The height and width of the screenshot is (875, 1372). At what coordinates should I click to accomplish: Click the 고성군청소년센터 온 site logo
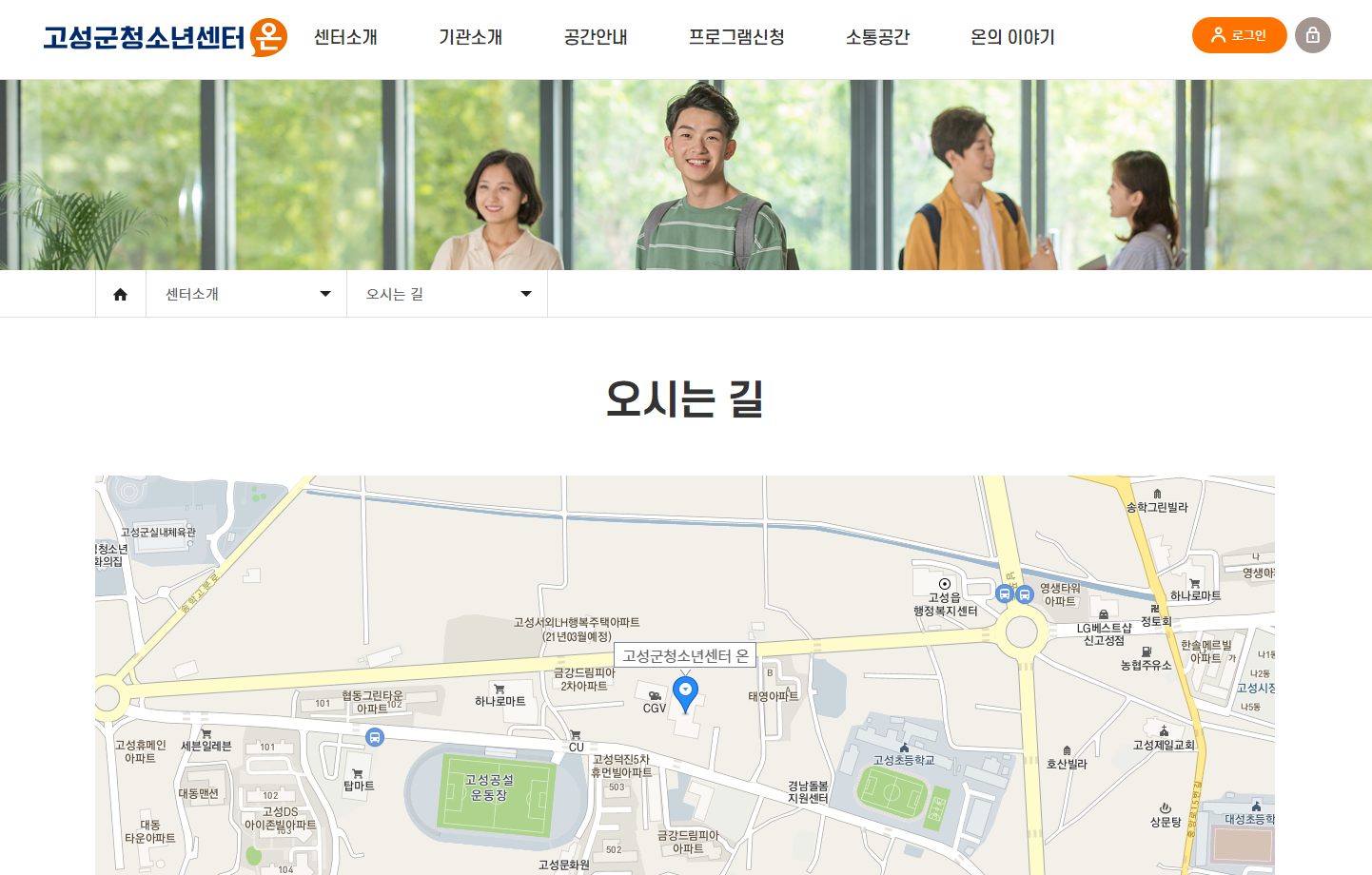point(165,38)
